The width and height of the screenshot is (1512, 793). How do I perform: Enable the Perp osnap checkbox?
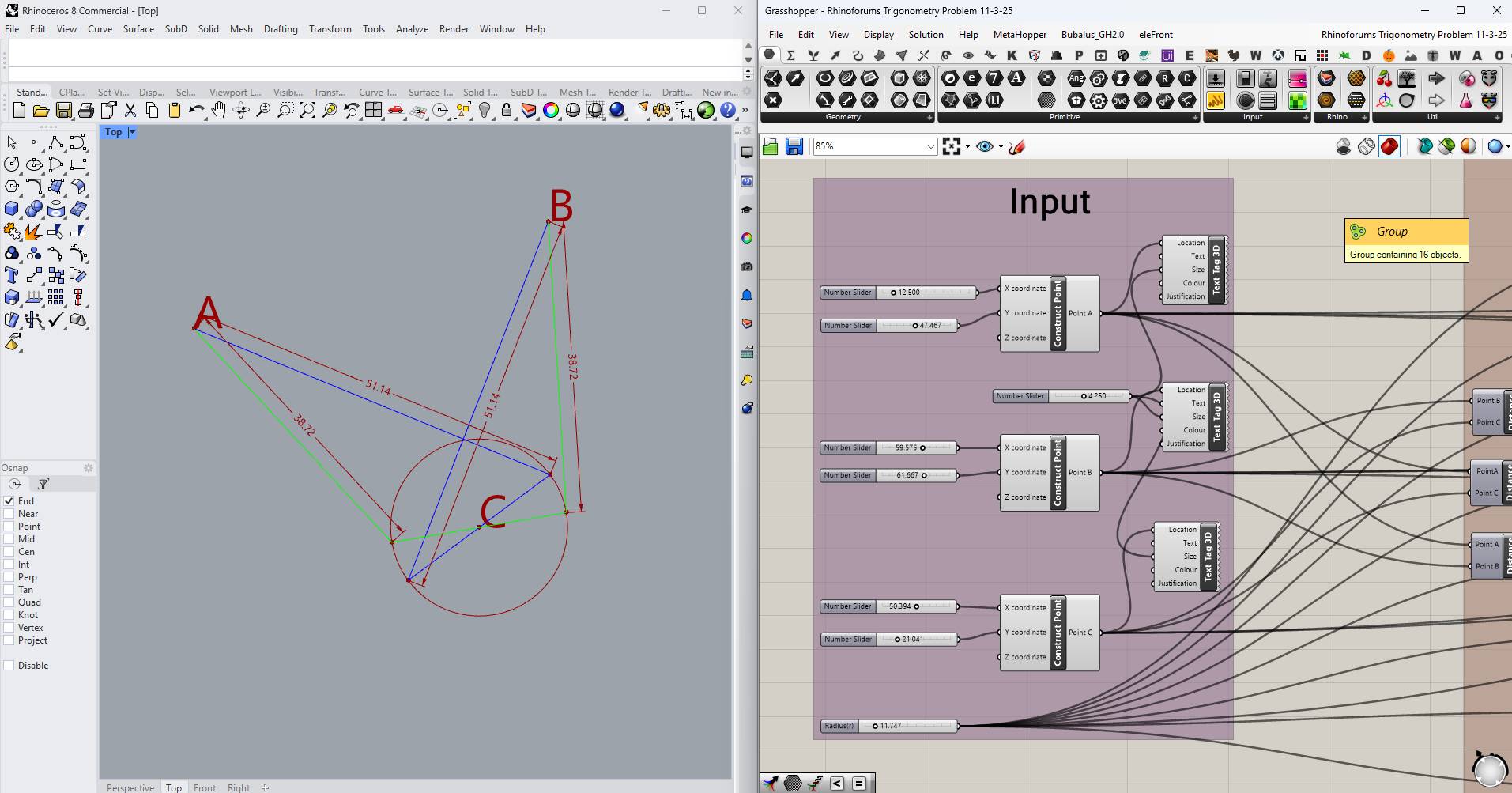pos(9,577)
